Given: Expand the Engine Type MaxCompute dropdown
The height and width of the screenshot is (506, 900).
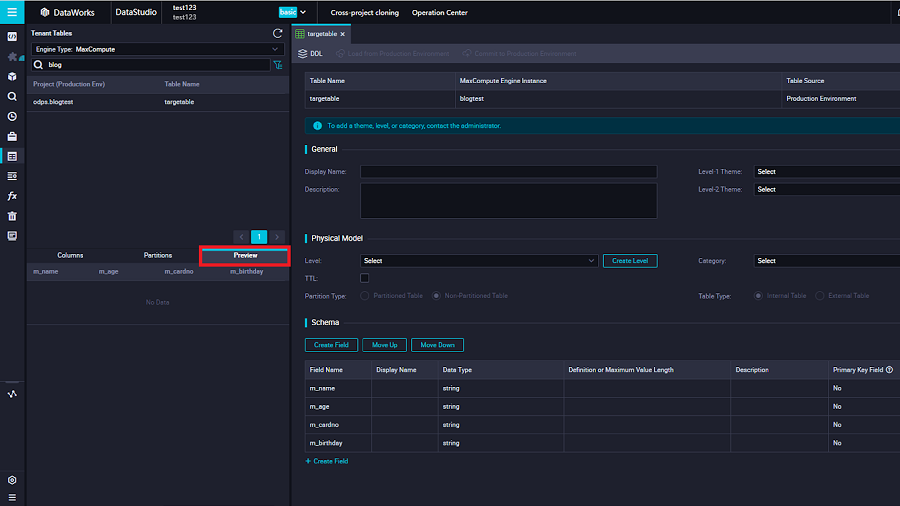Looking at the screenshot, I should coord(158,48).
